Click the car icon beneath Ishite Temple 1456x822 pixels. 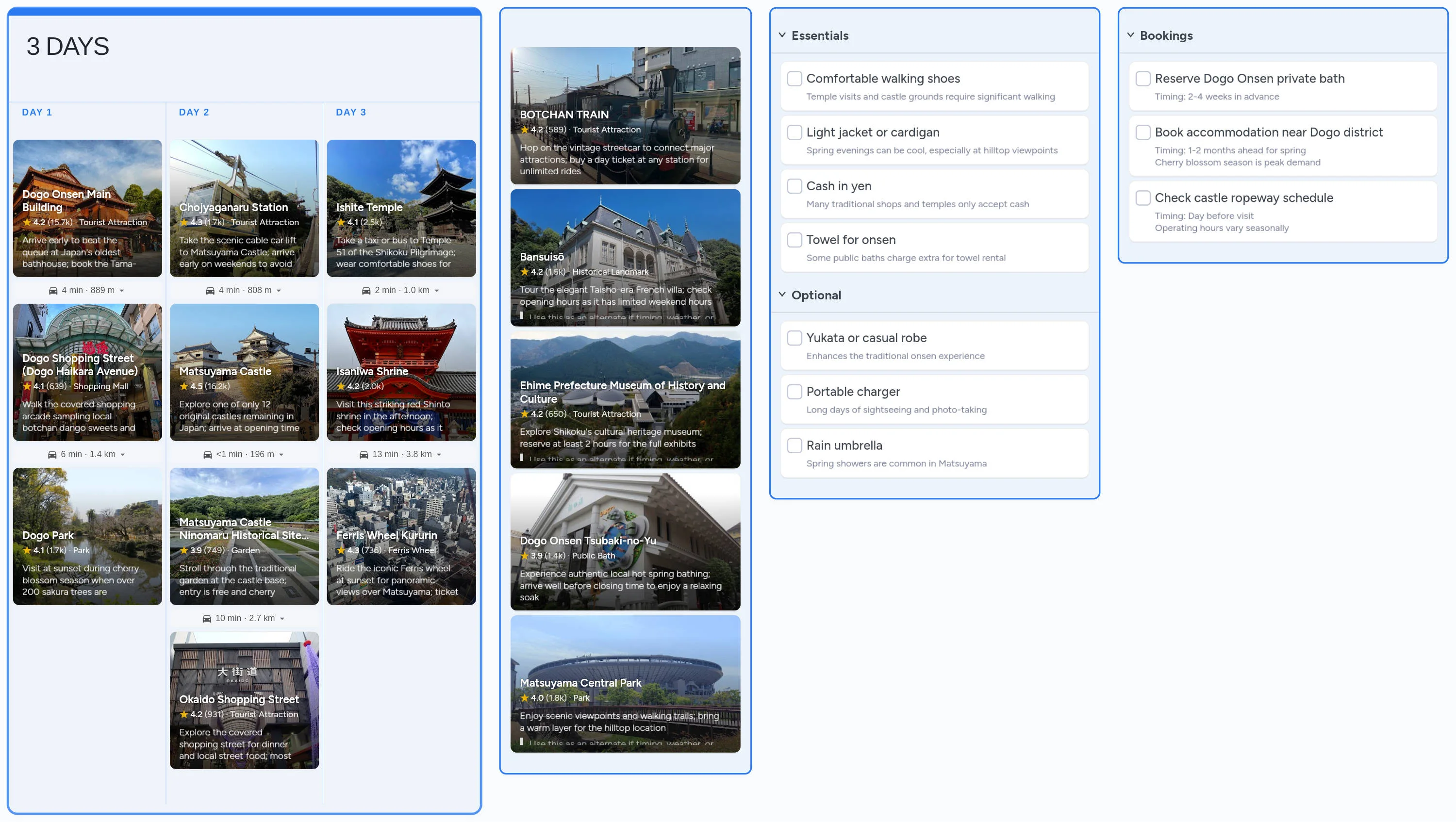(366, 290)
